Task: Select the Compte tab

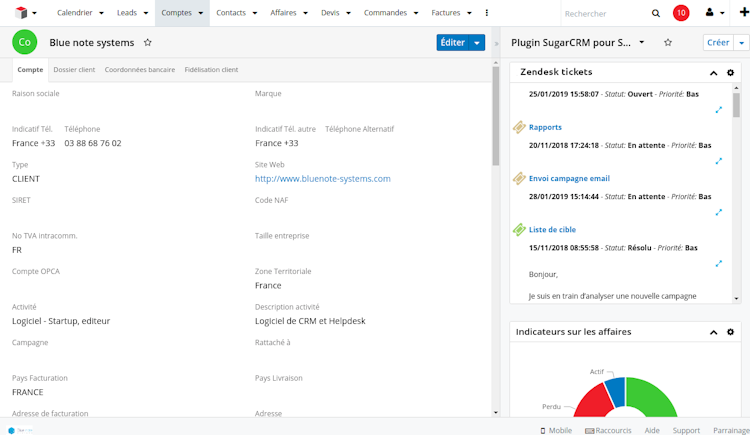Action: coord(30,70)
